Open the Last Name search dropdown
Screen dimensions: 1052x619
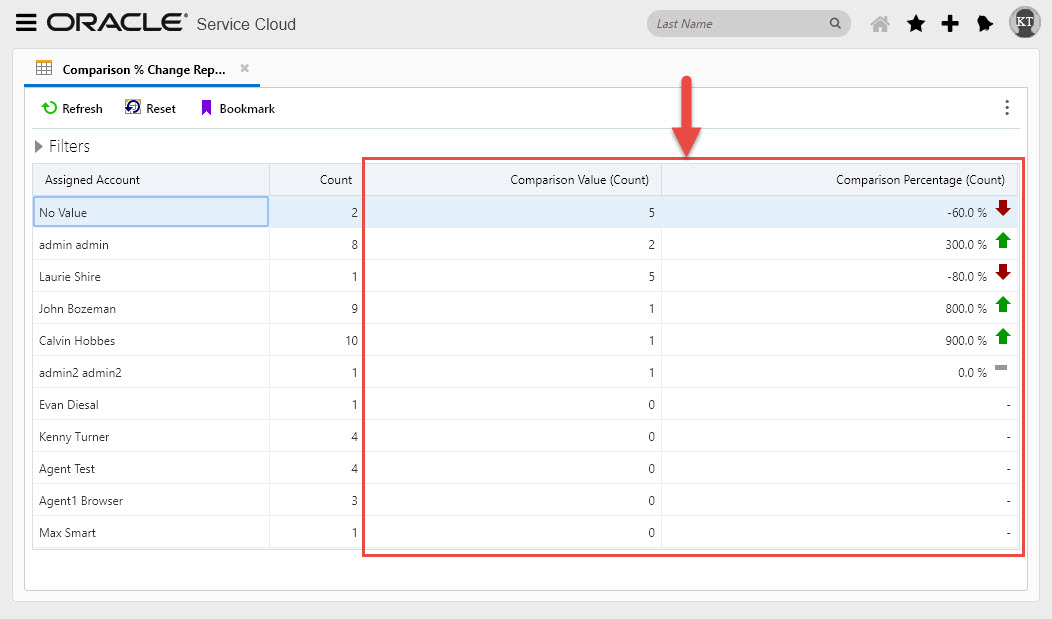pyautogui.click(x=835, y=22)
